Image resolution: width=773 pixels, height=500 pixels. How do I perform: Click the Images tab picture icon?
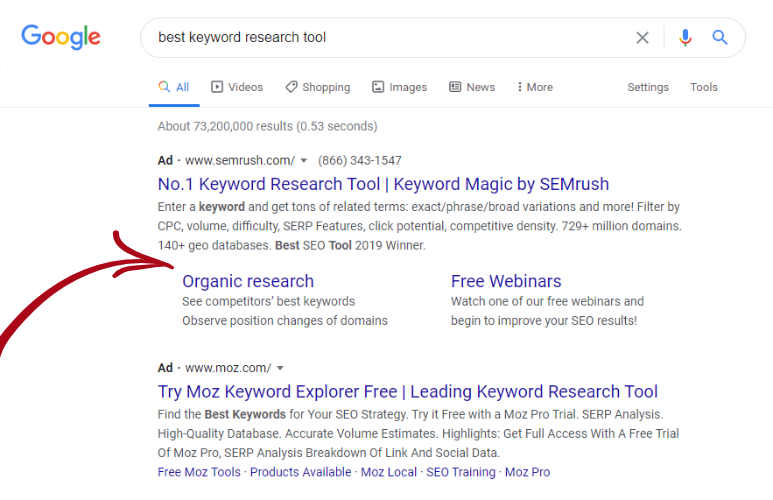click(x=378, y=87)
